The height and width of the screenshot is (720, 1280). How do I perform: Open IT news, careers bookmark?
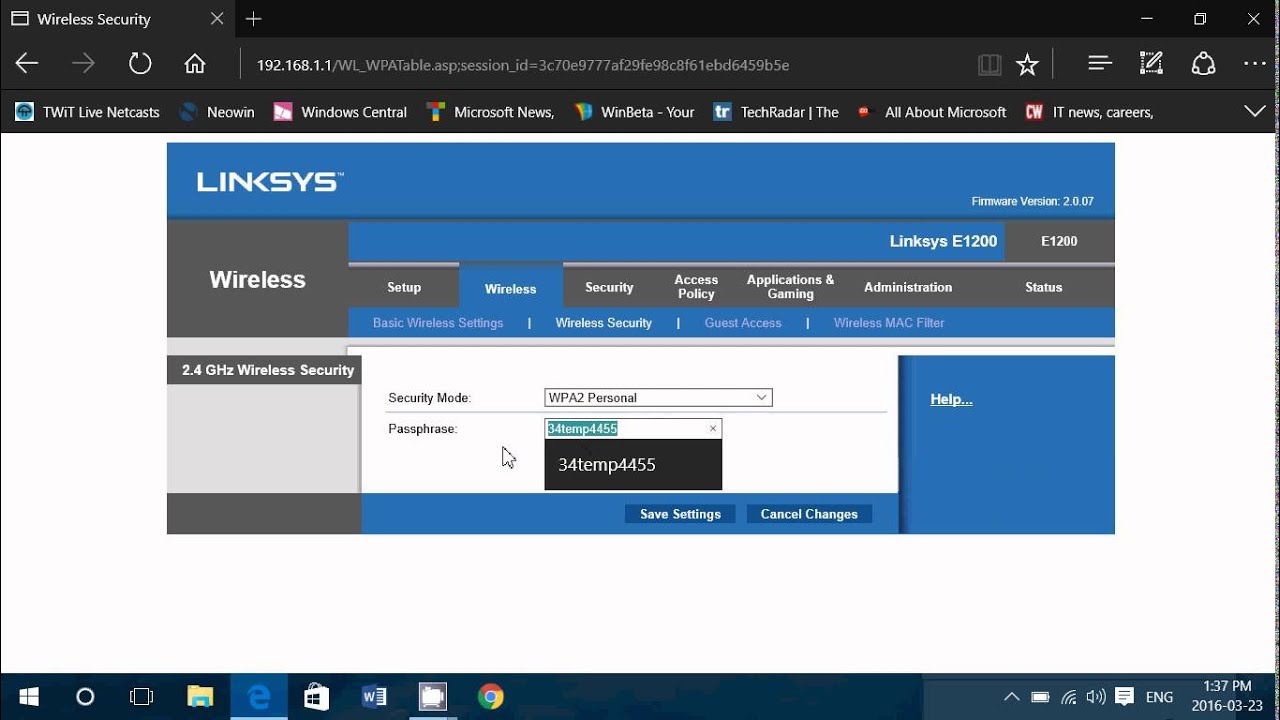pos(1089,112)
